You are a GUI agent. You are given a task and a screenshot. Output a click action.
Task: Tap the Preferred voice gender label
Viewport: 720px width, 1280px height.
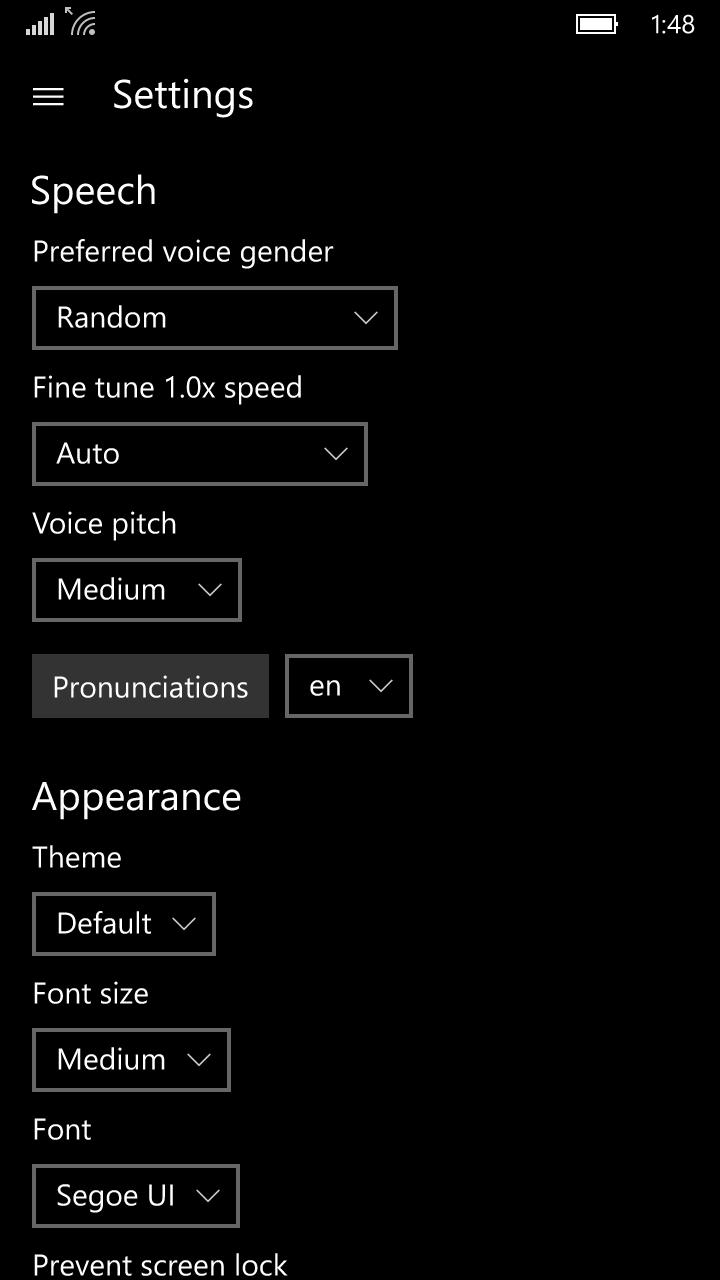183,251
